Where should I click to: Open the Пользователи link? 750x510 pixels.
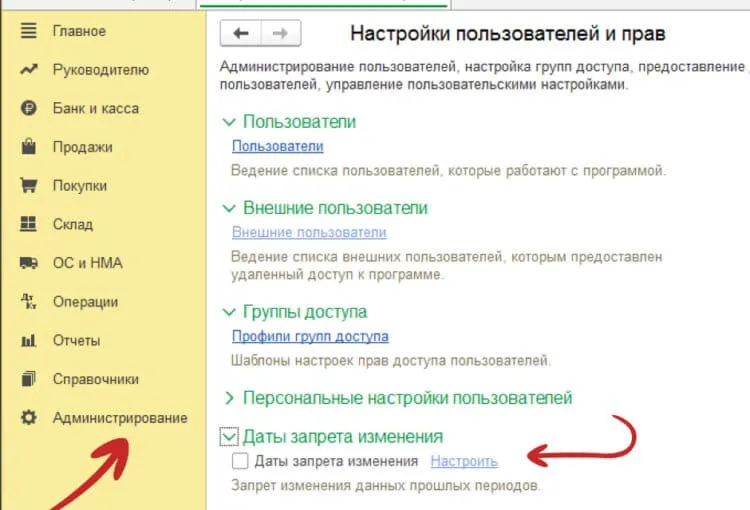[x=277, y=146]
